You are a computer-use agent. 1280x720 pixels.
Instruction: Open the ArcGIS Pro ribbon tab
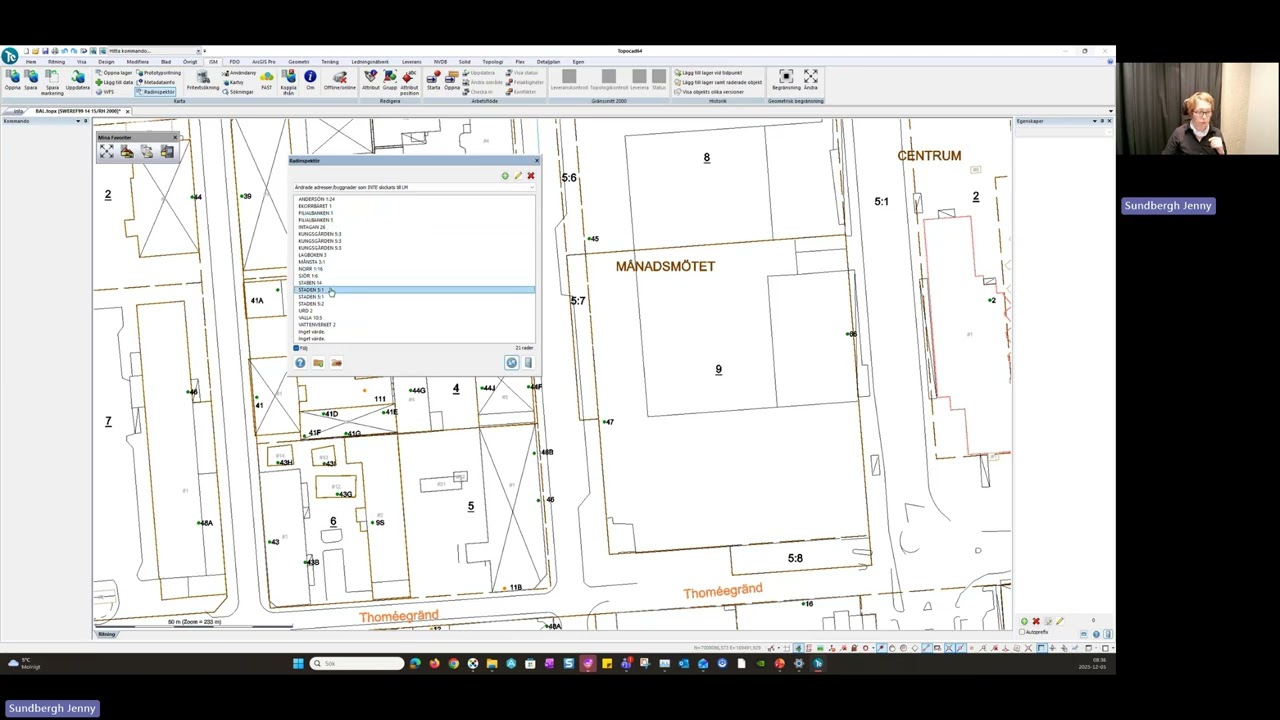pos(264,62)
